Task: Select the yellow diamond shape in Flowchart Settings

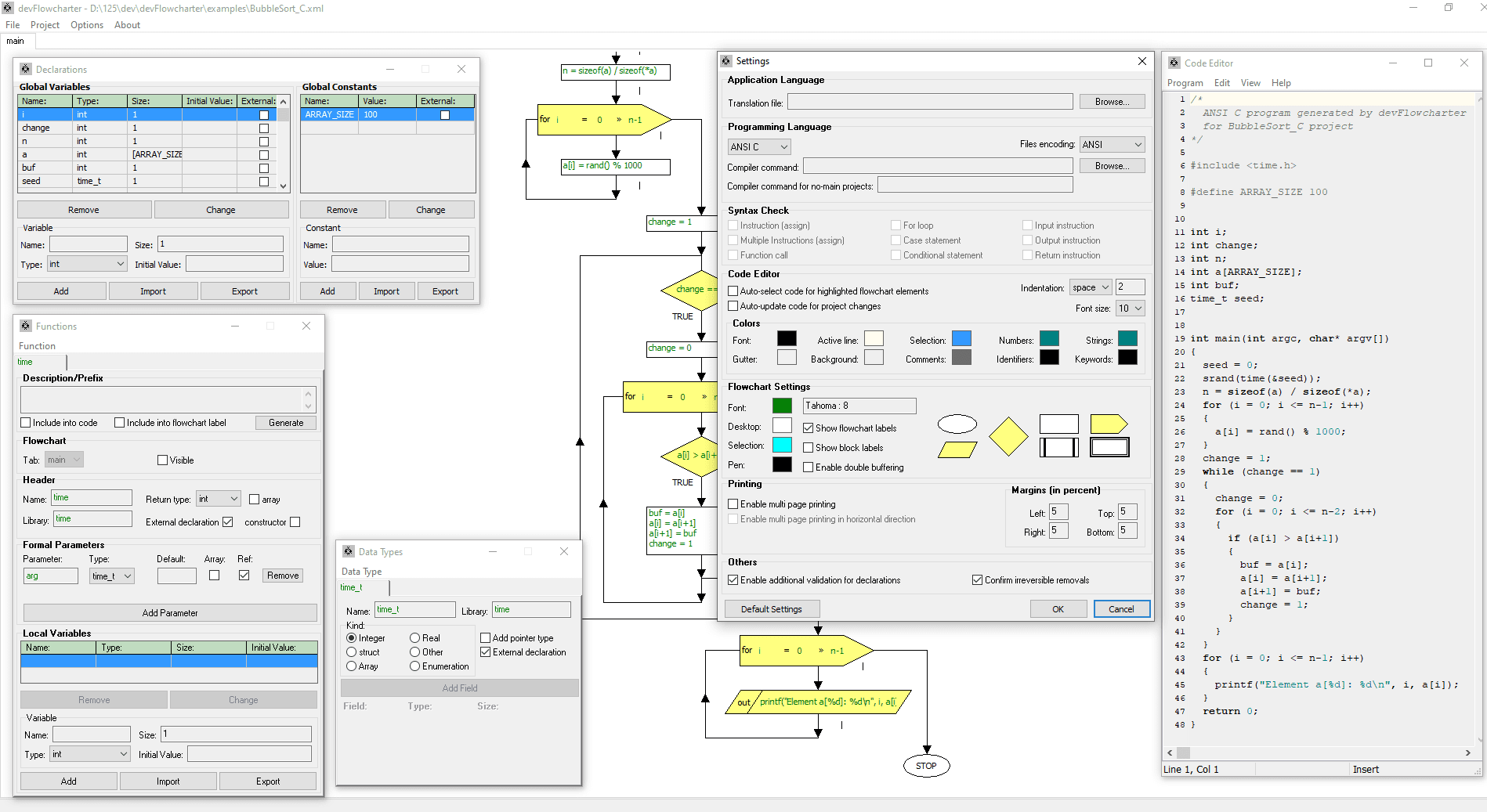Action: pos(1008,436)
